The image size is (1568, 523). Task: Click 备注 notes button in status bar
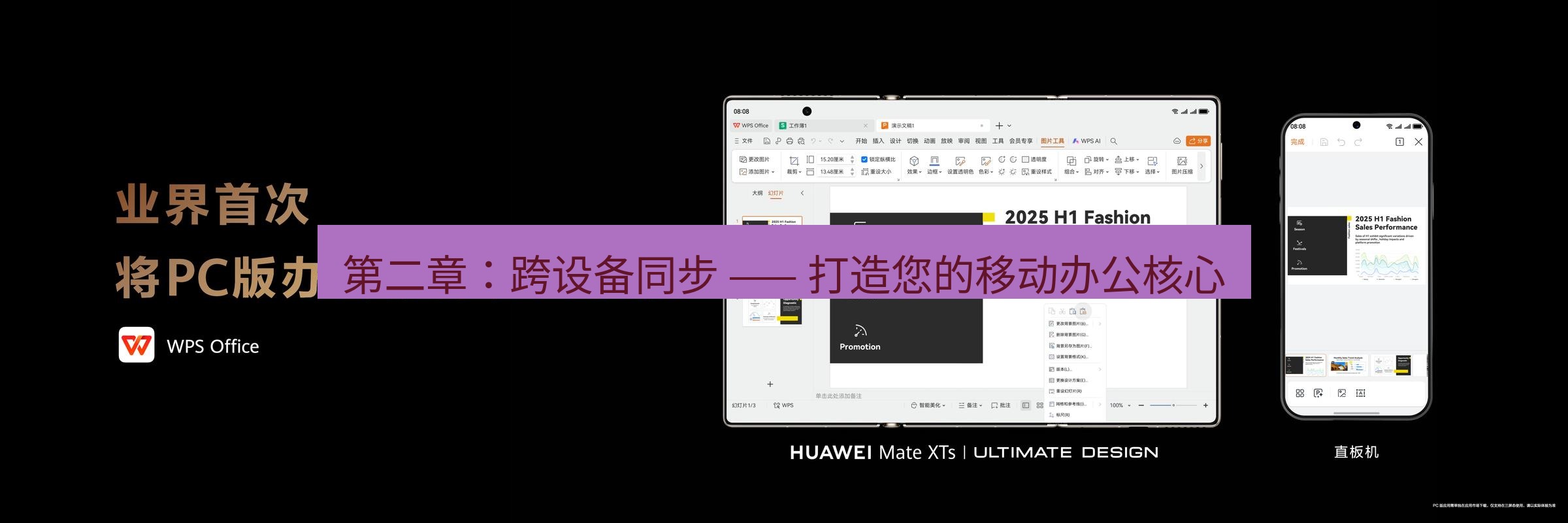click(970, 405)
